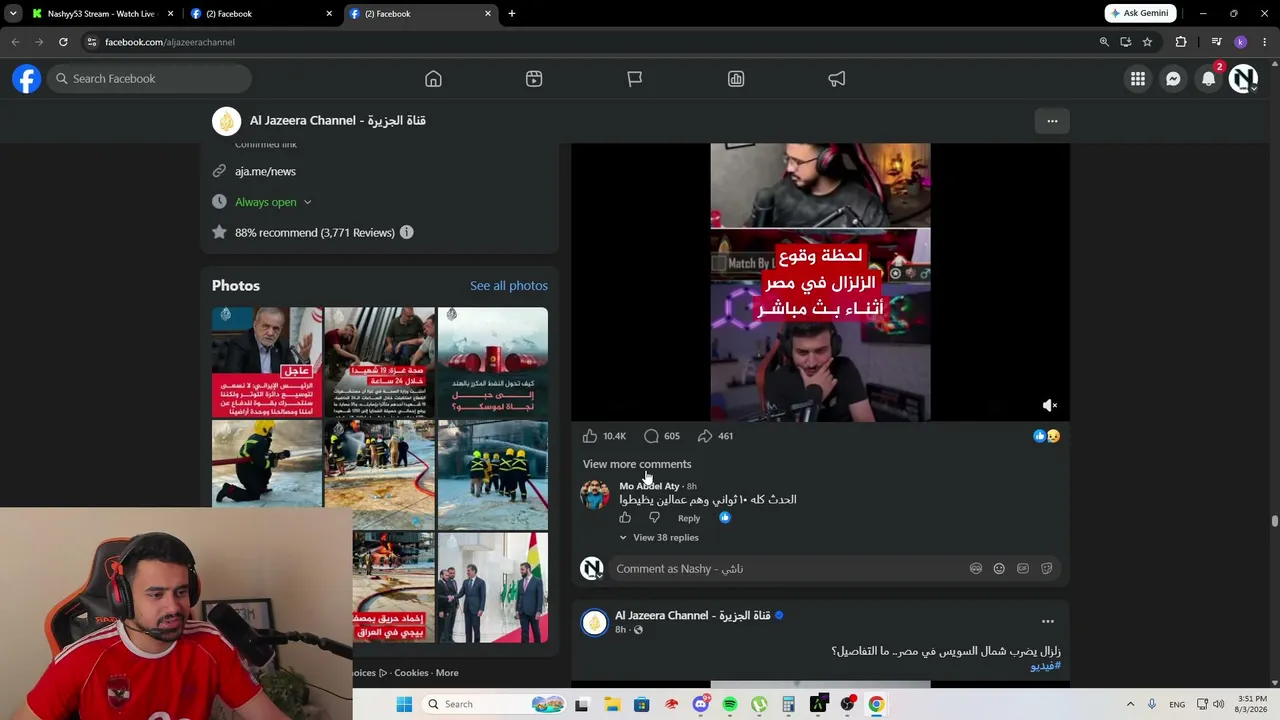Add a sticker to the comment

point(1046,569)
